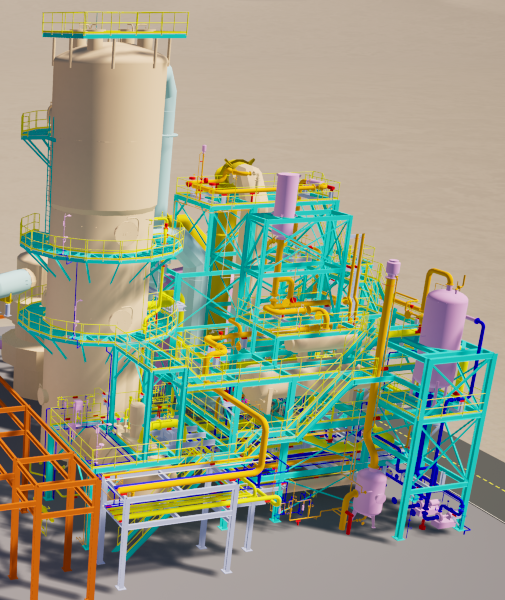Select the light blue horizontal duct at left
Screen dimensions: 505x600
(x=17, y=283)
